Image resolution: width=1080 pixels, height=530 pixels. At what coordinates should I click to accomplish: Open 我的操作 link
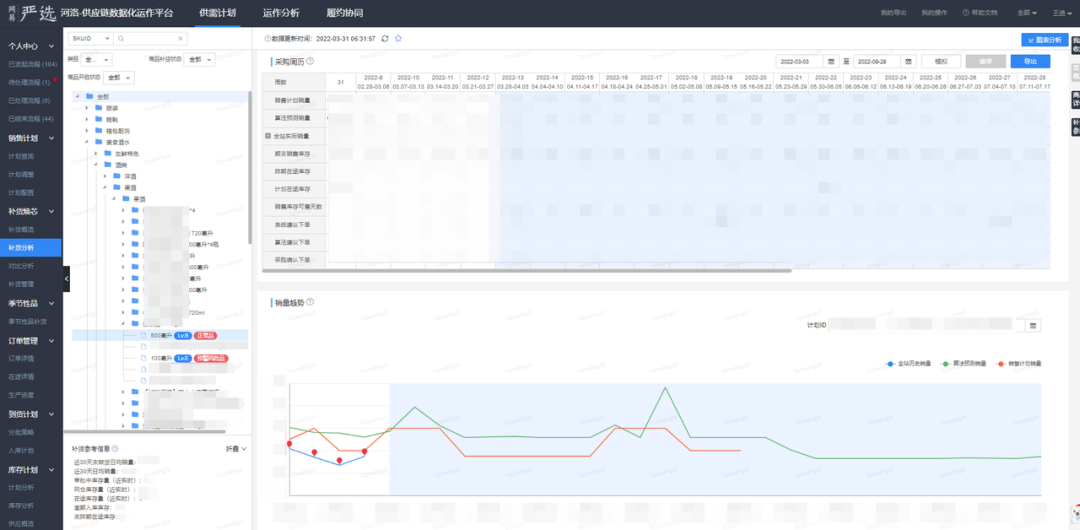934,13
